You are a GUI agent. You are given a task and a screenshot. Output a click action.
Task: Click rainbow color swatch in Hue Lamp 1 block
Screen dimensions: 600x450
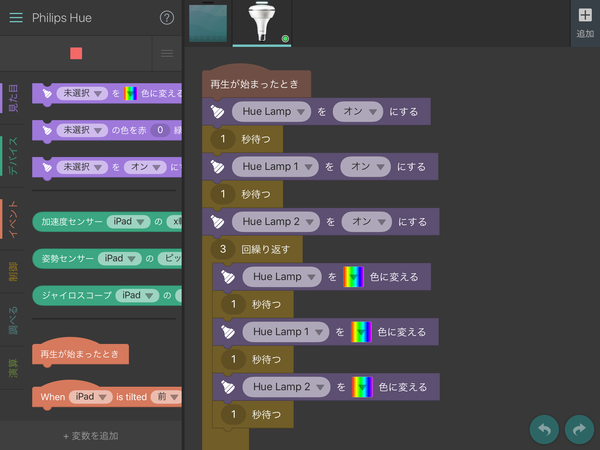362,331
